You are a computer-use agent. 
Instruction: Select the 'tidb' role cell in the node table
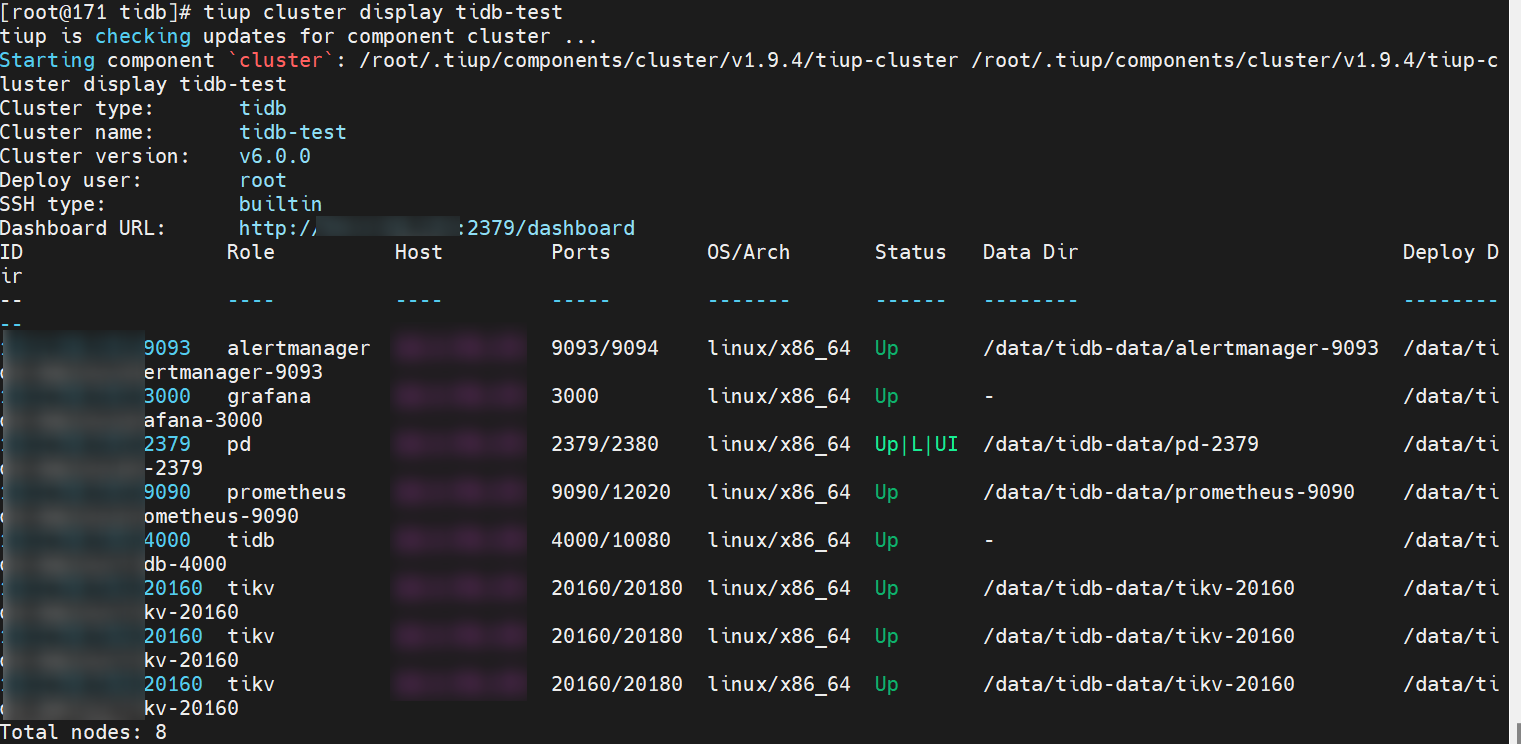[x=251, y=540]
